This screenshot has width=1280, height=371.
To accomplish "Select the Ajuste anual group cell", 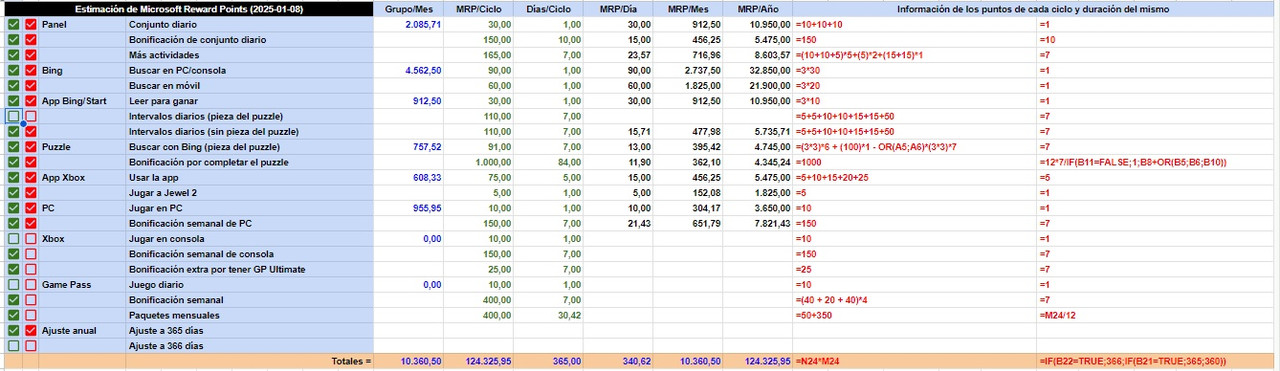I will click(x=83, y=331).
